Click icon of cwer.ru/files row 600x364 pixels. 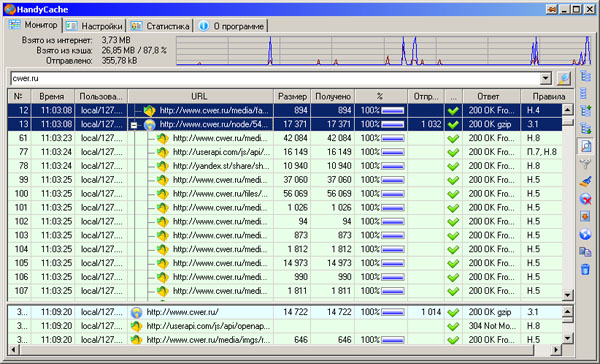(163, 194)
